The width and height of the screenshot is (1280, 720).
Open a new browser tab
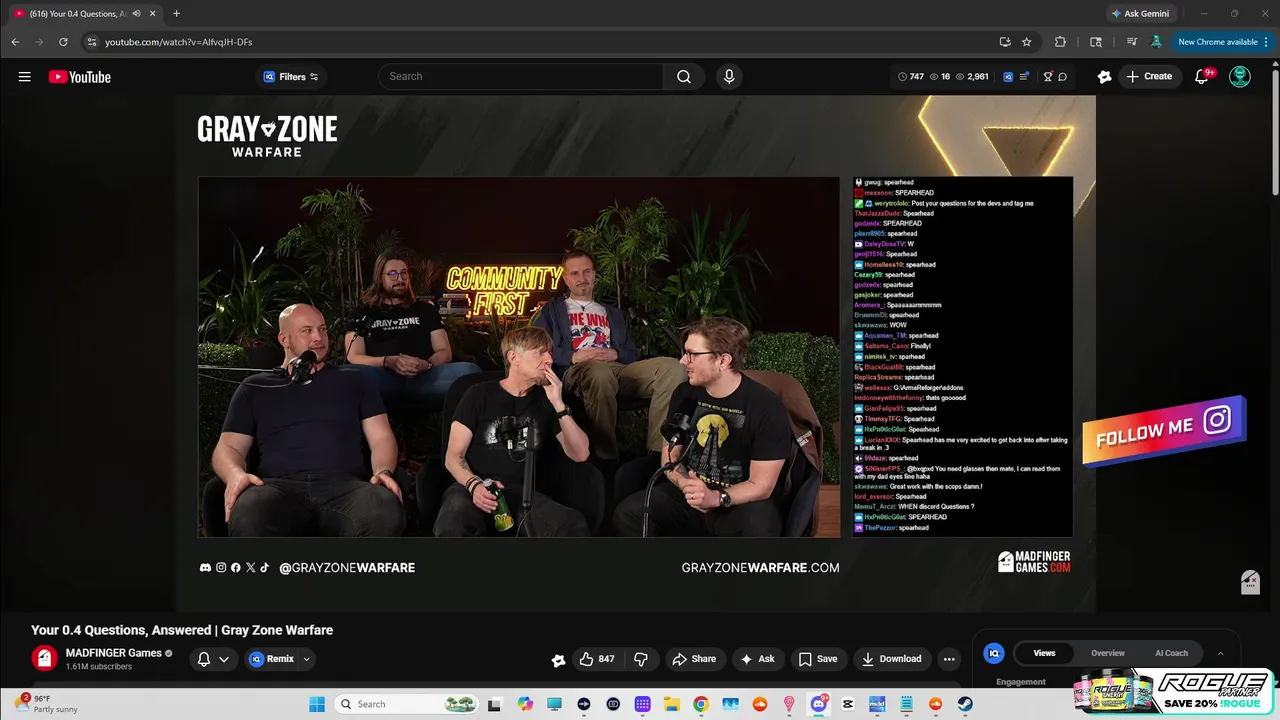(176, 13)
